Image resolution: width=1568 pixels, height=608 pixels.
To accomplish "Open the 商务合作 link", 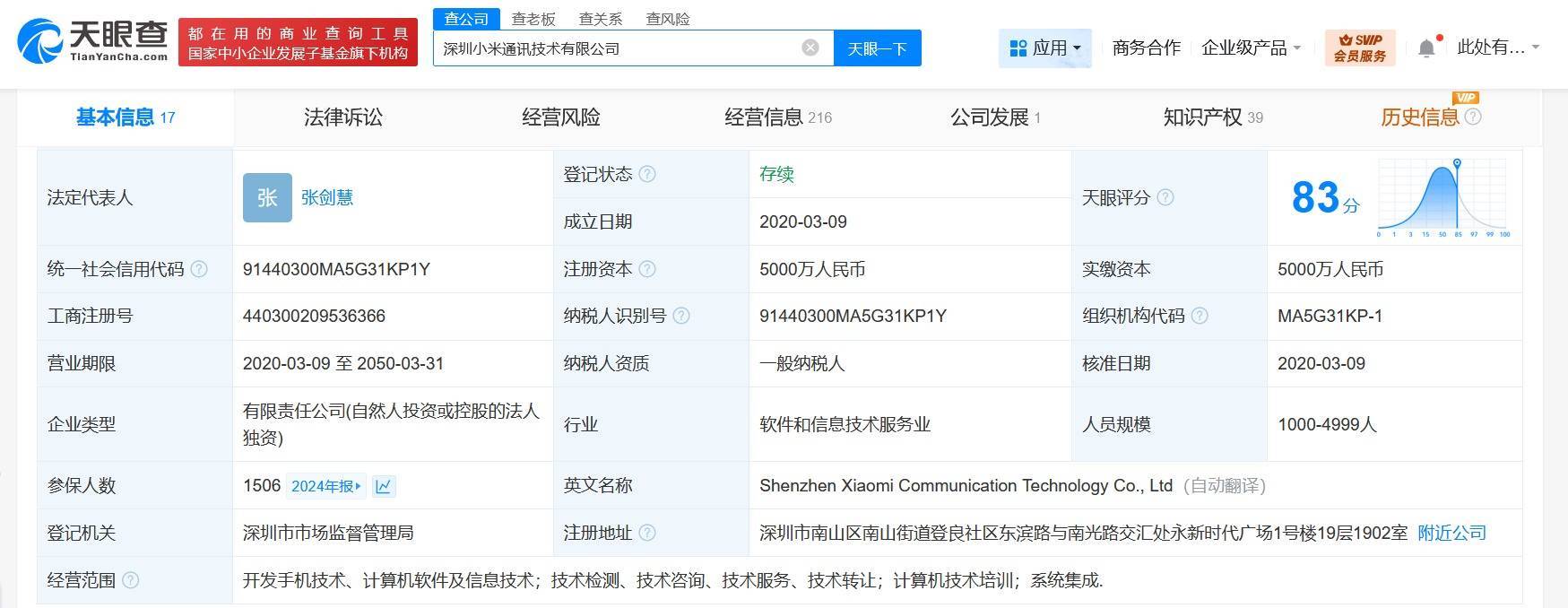I will click(x=1146, y=48).
